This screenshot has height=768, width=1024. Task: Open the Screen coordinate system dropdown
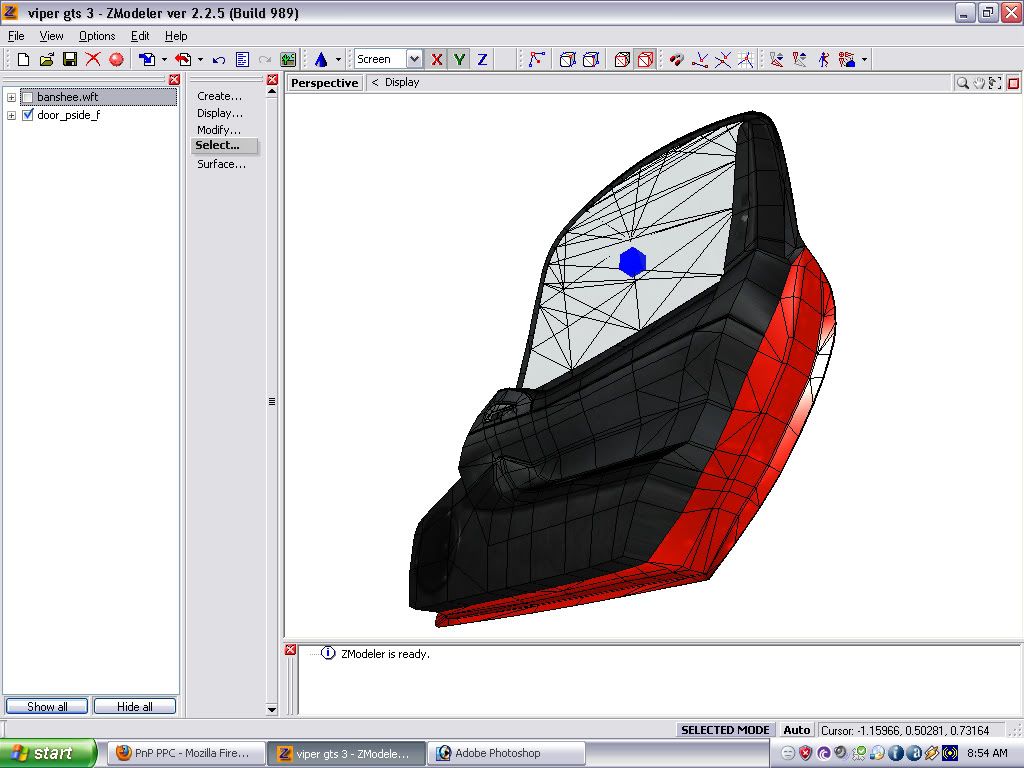(414, 60)
